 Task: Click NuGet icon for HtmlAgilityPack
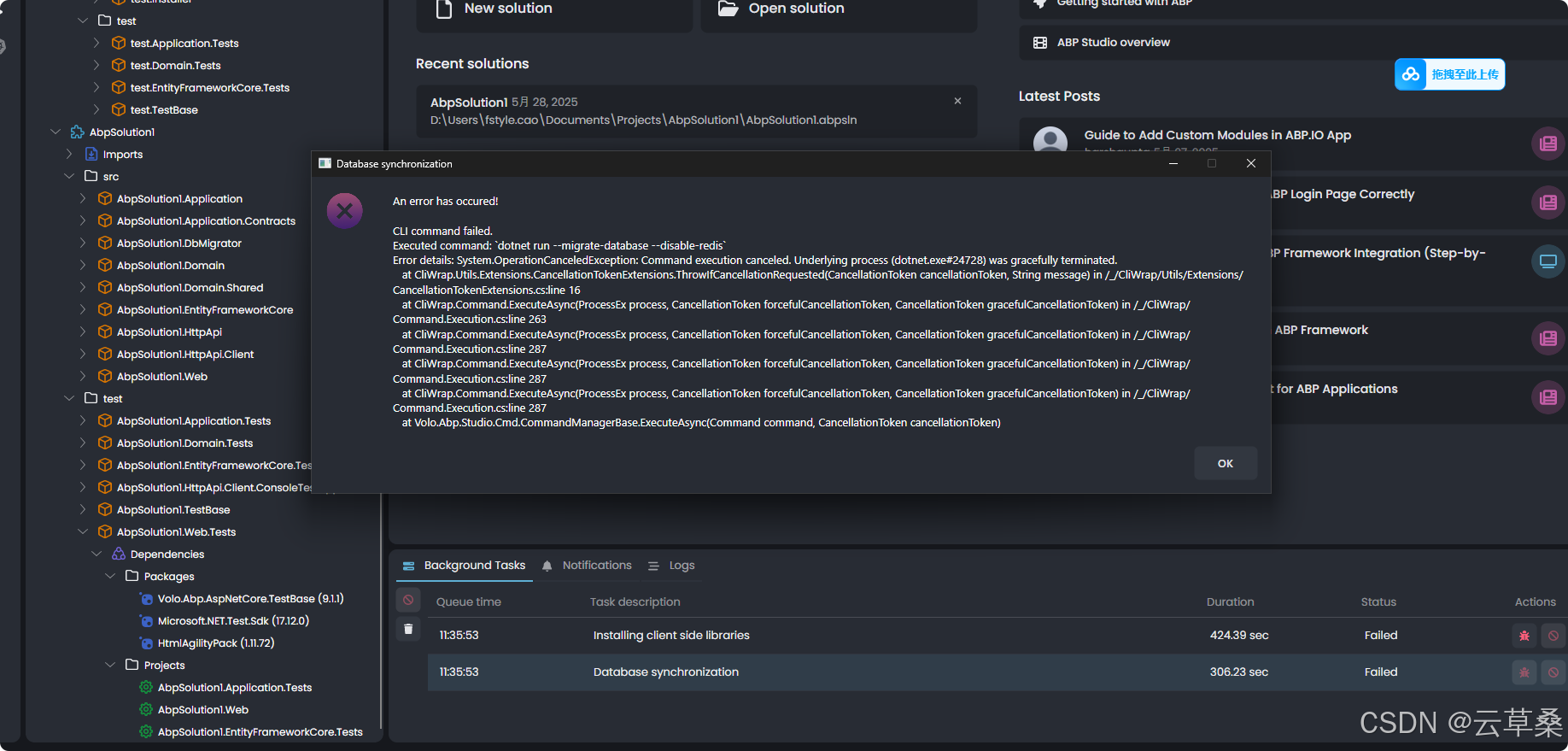(146, 642)
